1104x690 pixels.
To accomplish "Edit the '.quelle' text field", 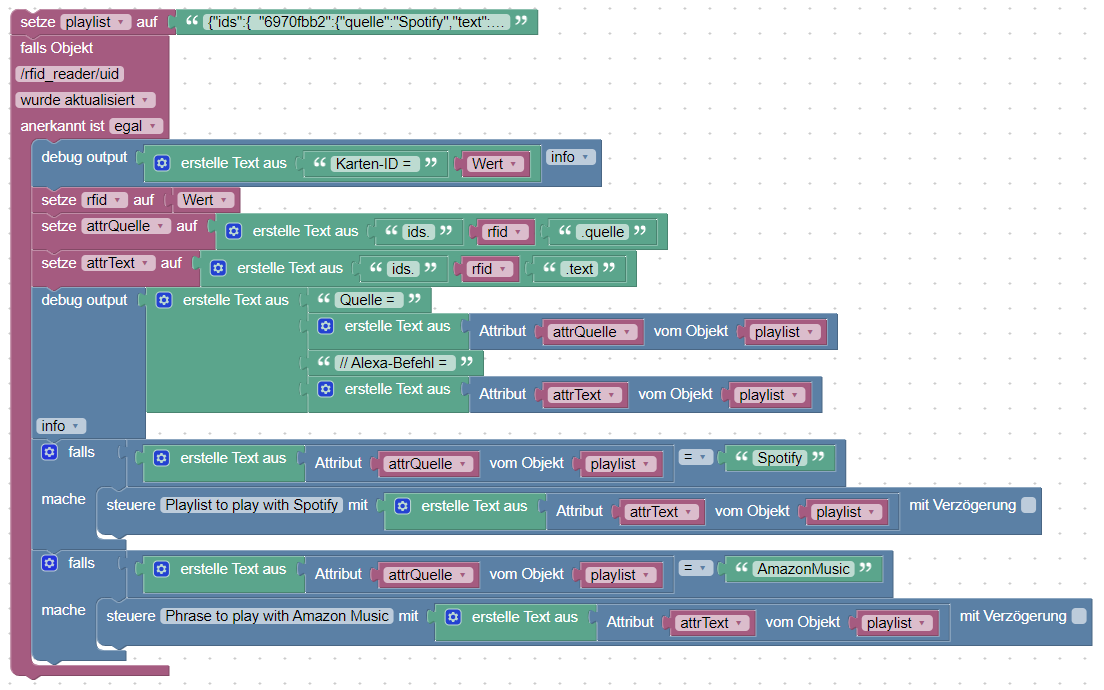I will click(603, 232).
